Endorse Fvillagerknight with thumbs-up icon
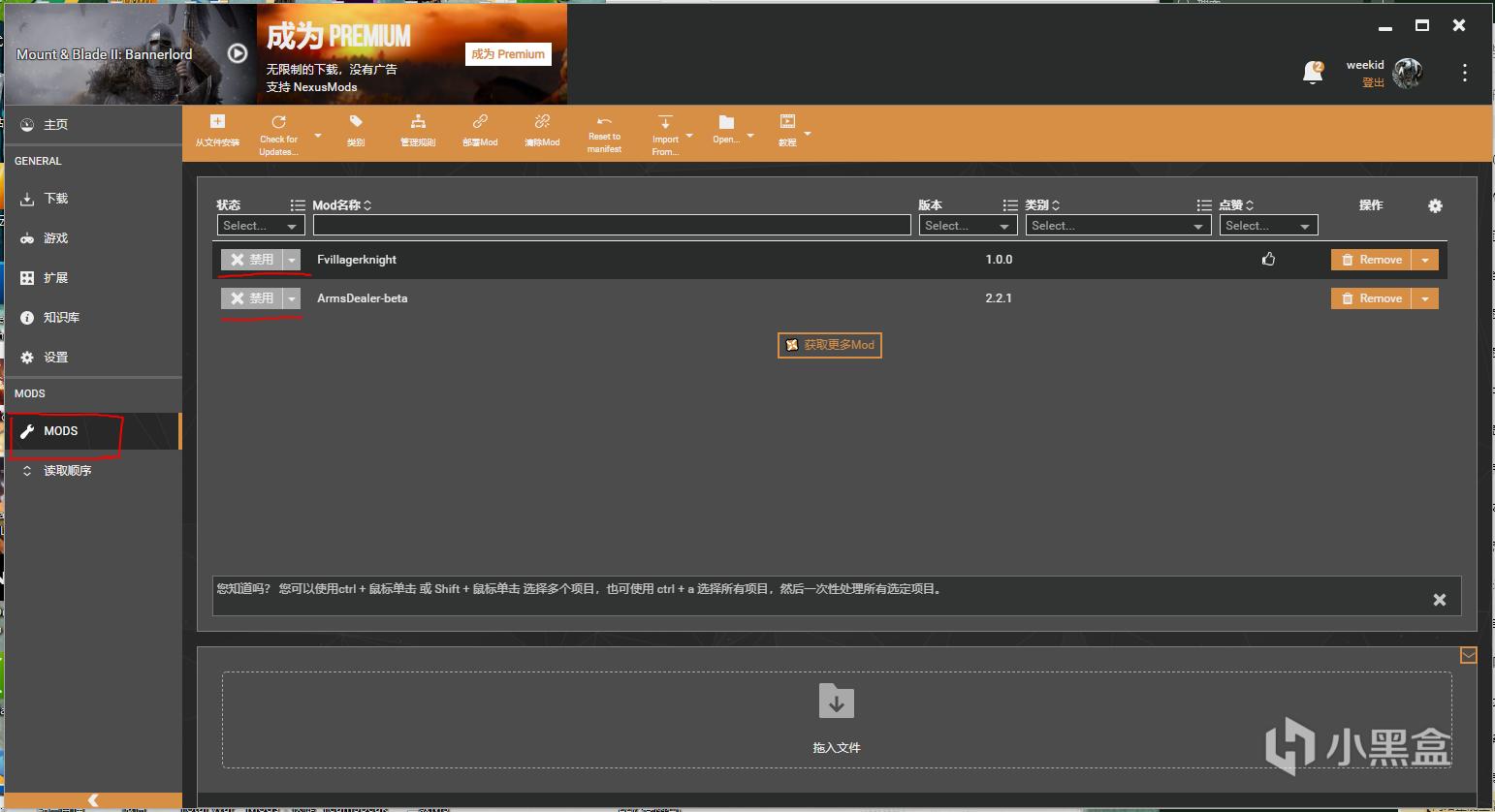This screenshot has height=812, width=1495. coord(1268,259)
